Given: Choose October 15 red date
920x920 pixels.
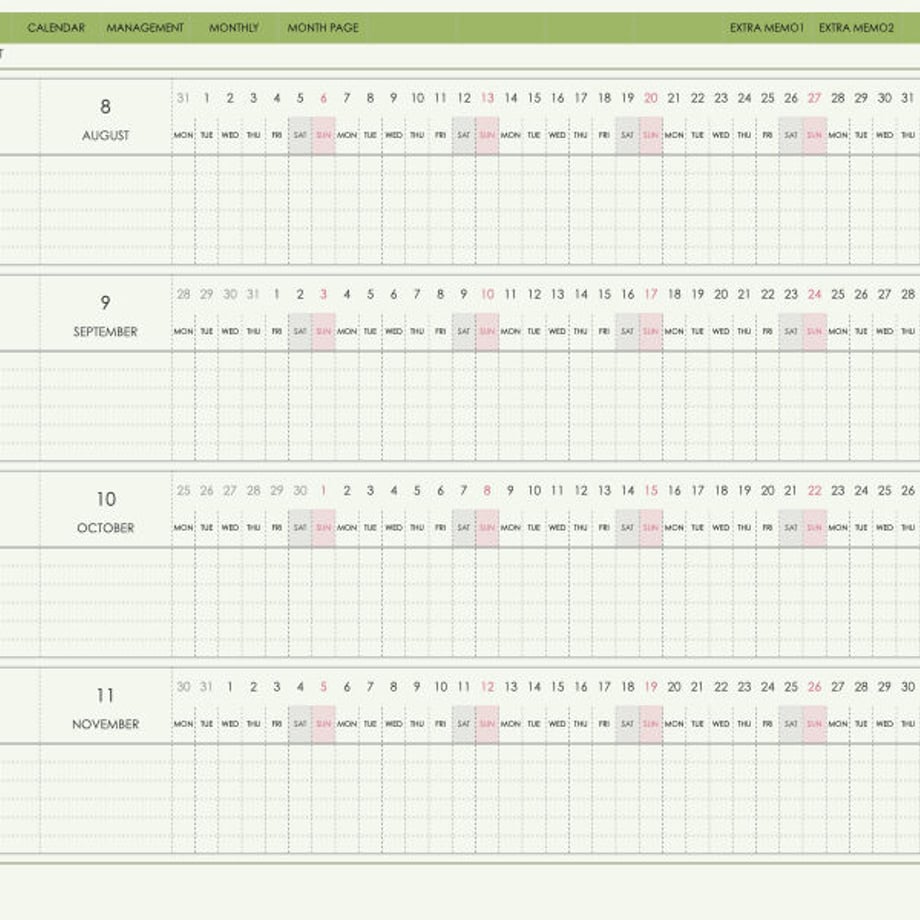Looking at the screenshot, I should 651,491.
